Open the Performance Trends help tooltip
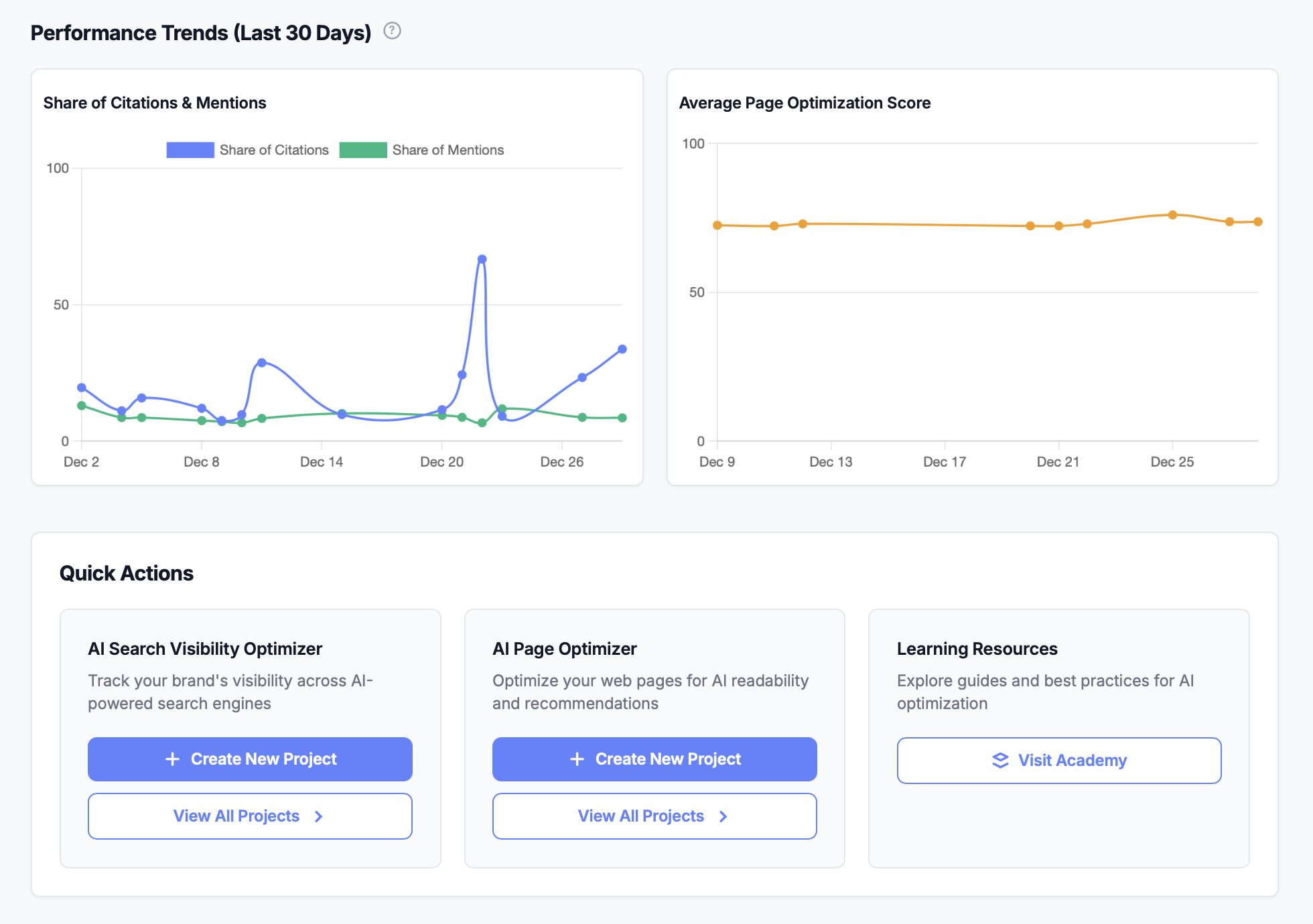 (393, 31)
